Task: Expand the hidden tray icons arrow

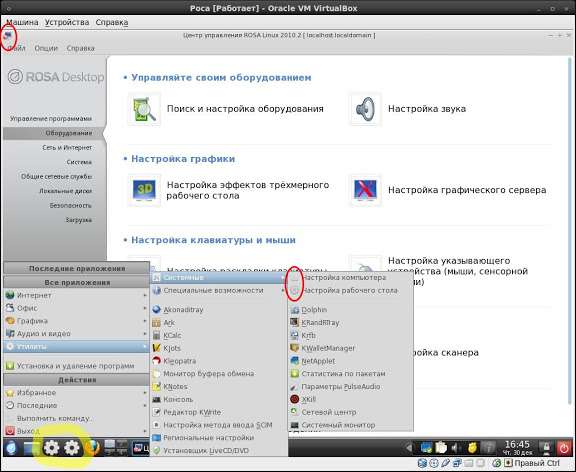Action: 408,448
